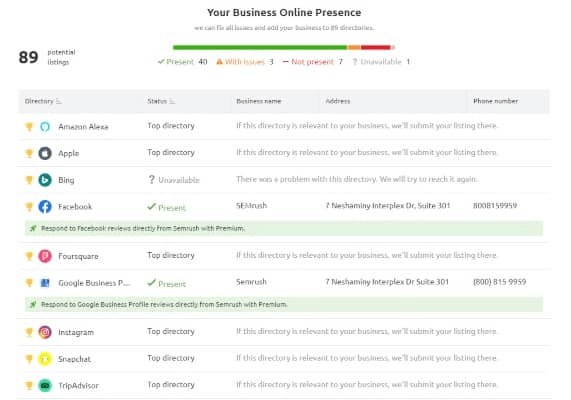Screen dimensions: 571x400
Task: Click the TripAdvisor logo icon
Action: click(45, 385)
